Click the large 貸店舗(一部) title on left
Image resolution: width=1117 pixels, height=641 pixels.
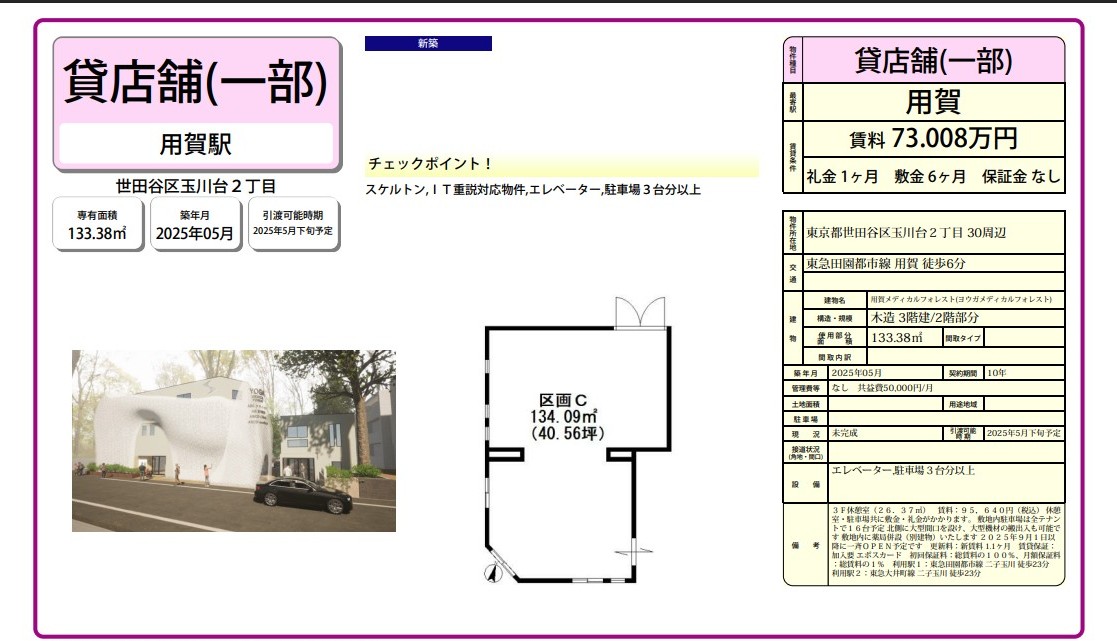196,82
